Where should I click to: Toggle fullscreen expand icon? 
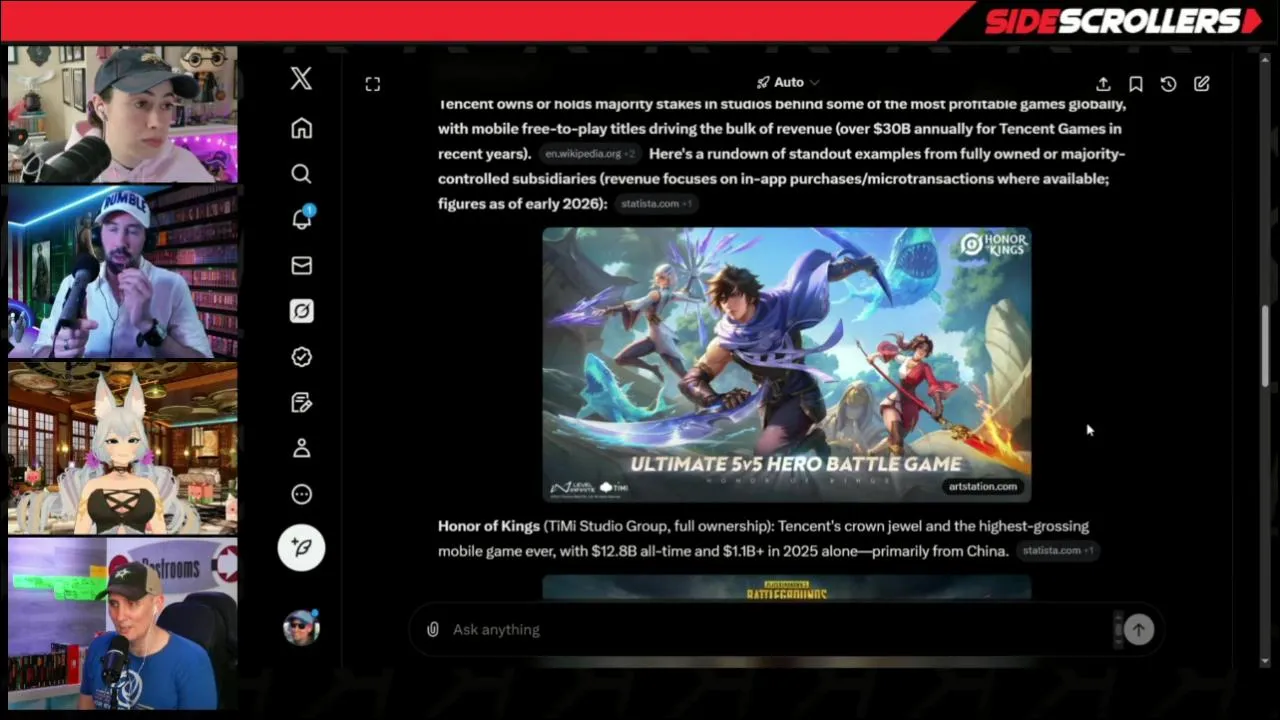point(372,84)
